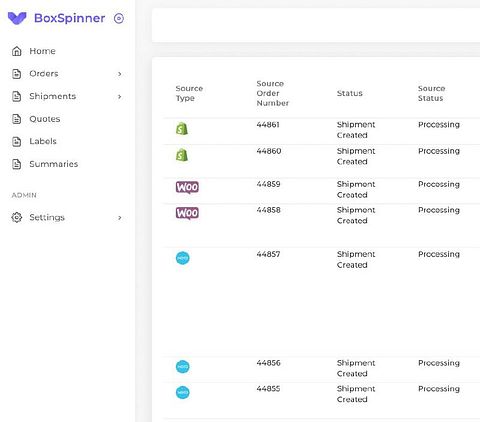
Task: Expand the Shipments submenu chevron
Action: click(x=120, y=97)
